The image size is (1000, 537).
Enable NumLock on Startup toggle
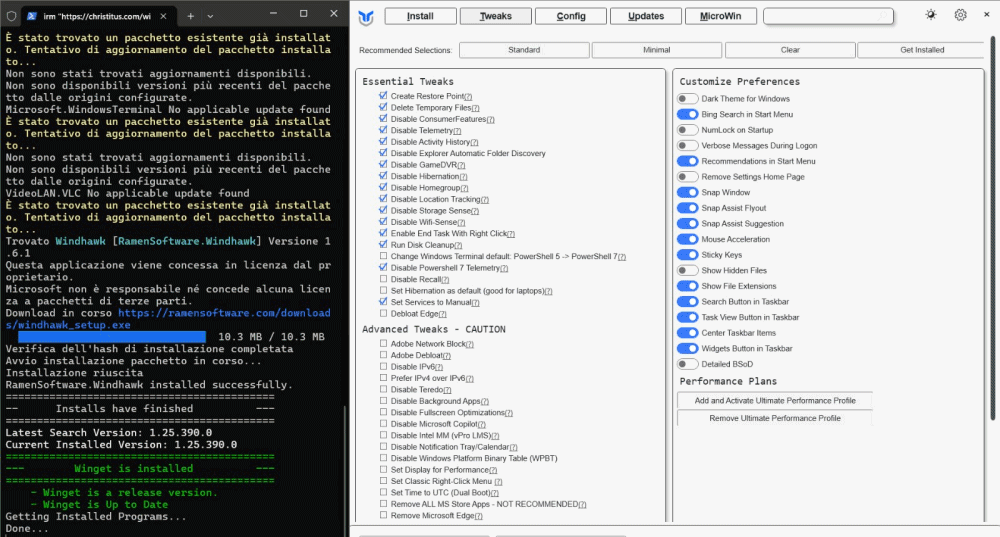[x=688, y=130]
